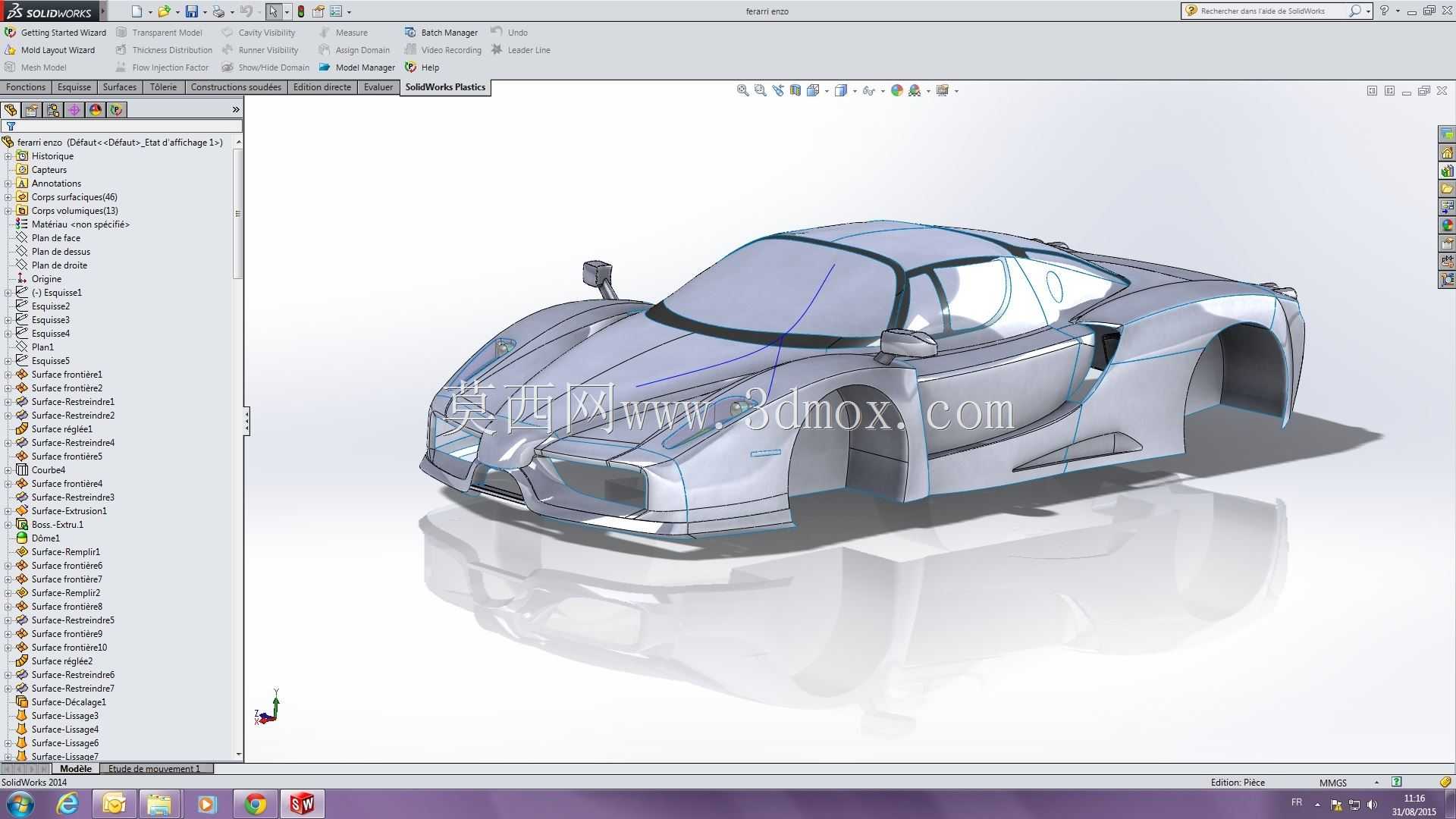Open Internet Explorer from the taskbar
The width and height of the screenshot is (1456, 819).
pyautogui.click(x=67, y=804)
